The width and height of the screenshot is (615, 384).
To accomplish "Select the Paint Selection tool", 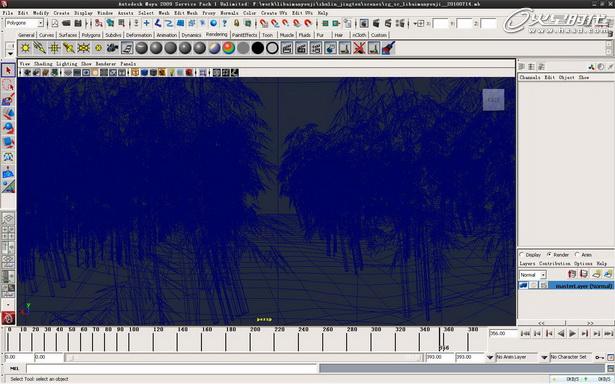I will pos(8,99).
